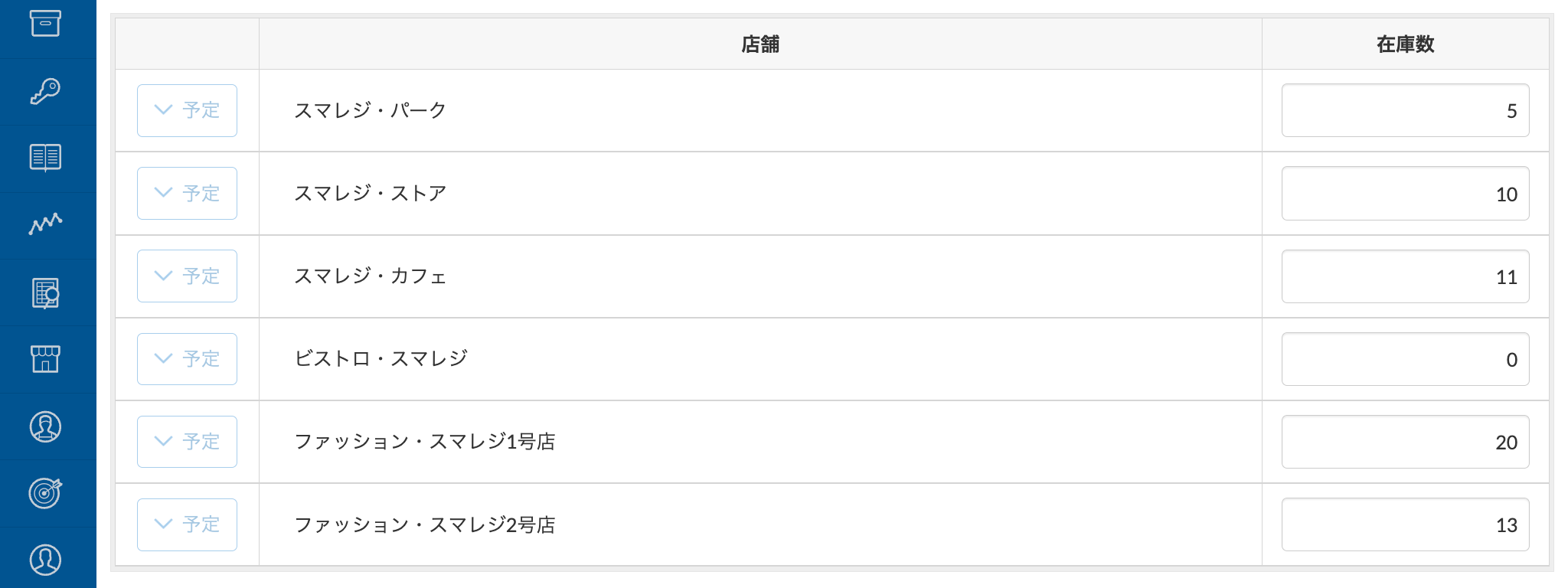Click stock field showing 10 for スマレジ・ストア
1568x588 pixels.
(1405, 194)
